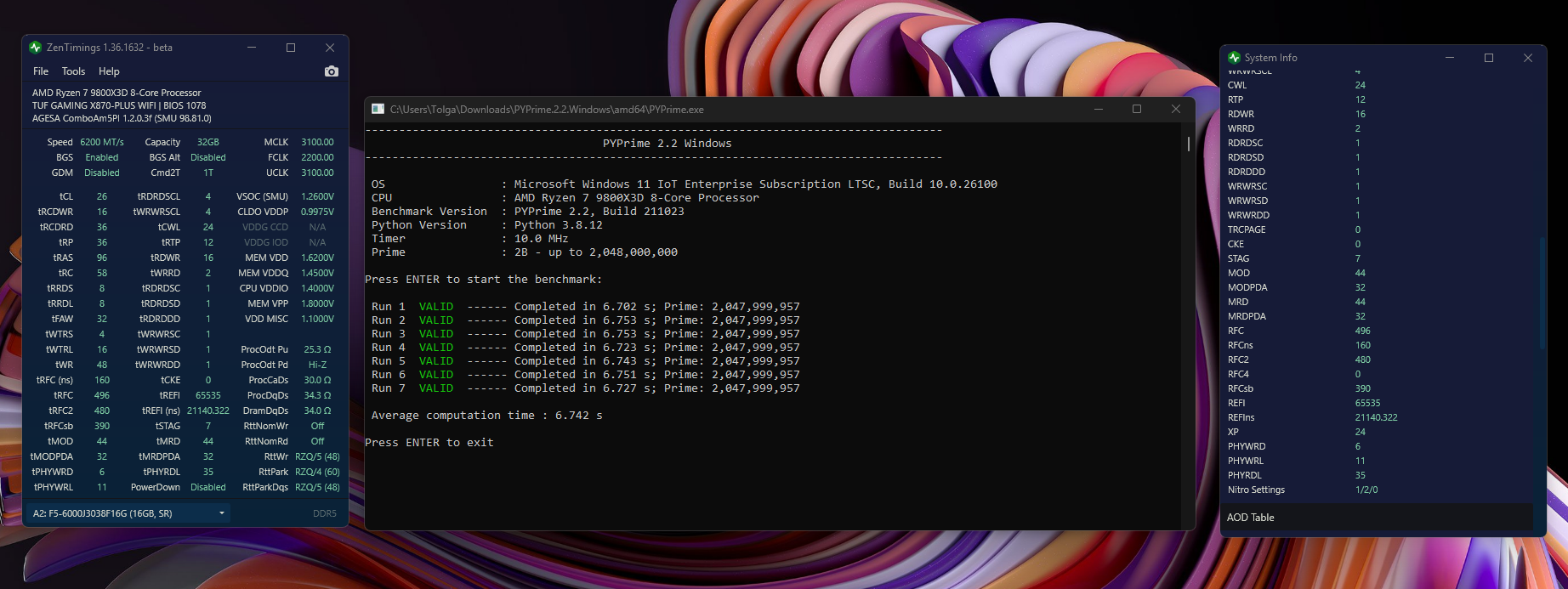Click Nitro Settings row in System Info
The width and height of the screenshot is (1568, 589).
[x=1377, y=490]
